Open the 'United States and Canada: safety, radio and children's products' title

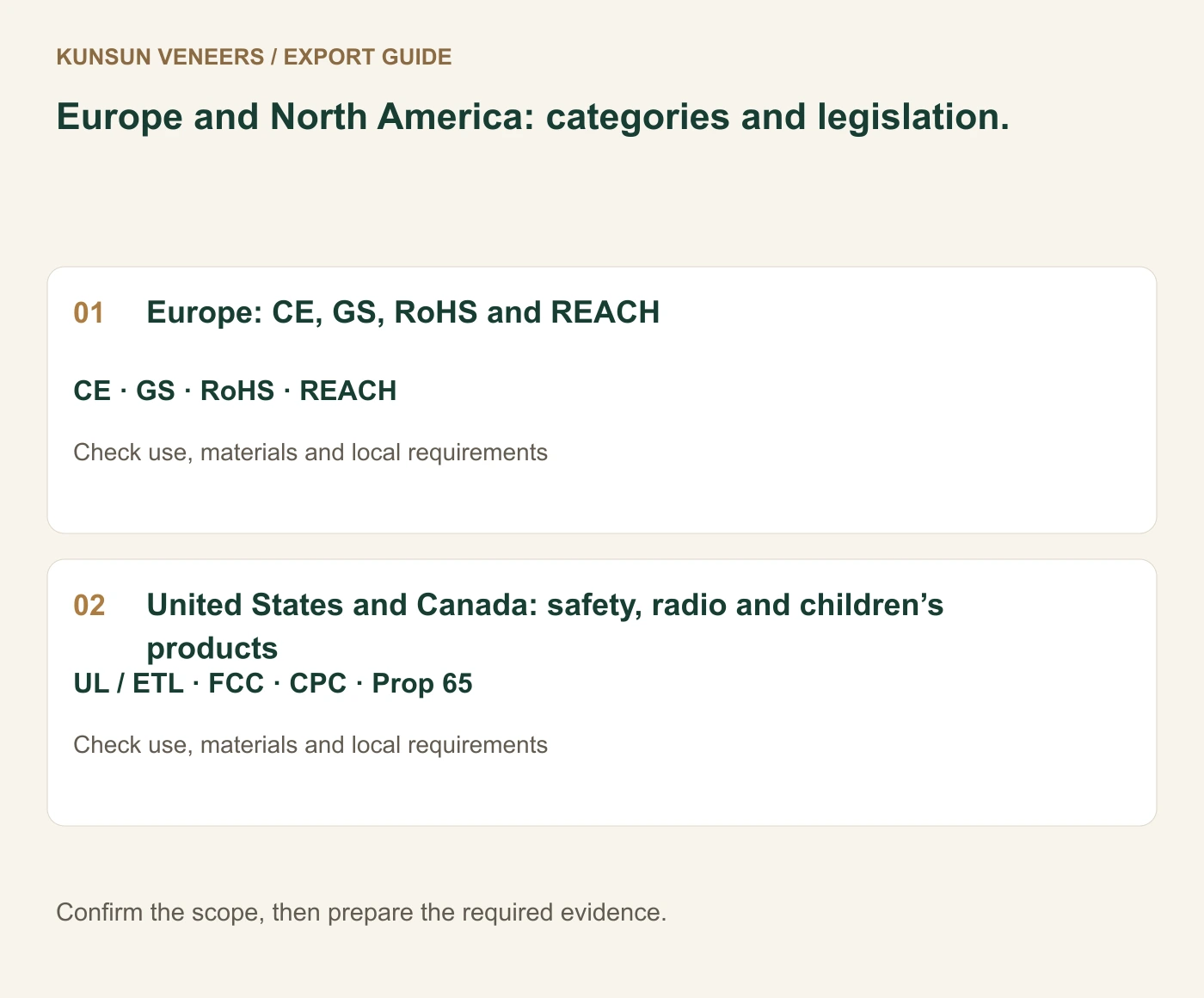pyautogui.click(x=545, y=626)
